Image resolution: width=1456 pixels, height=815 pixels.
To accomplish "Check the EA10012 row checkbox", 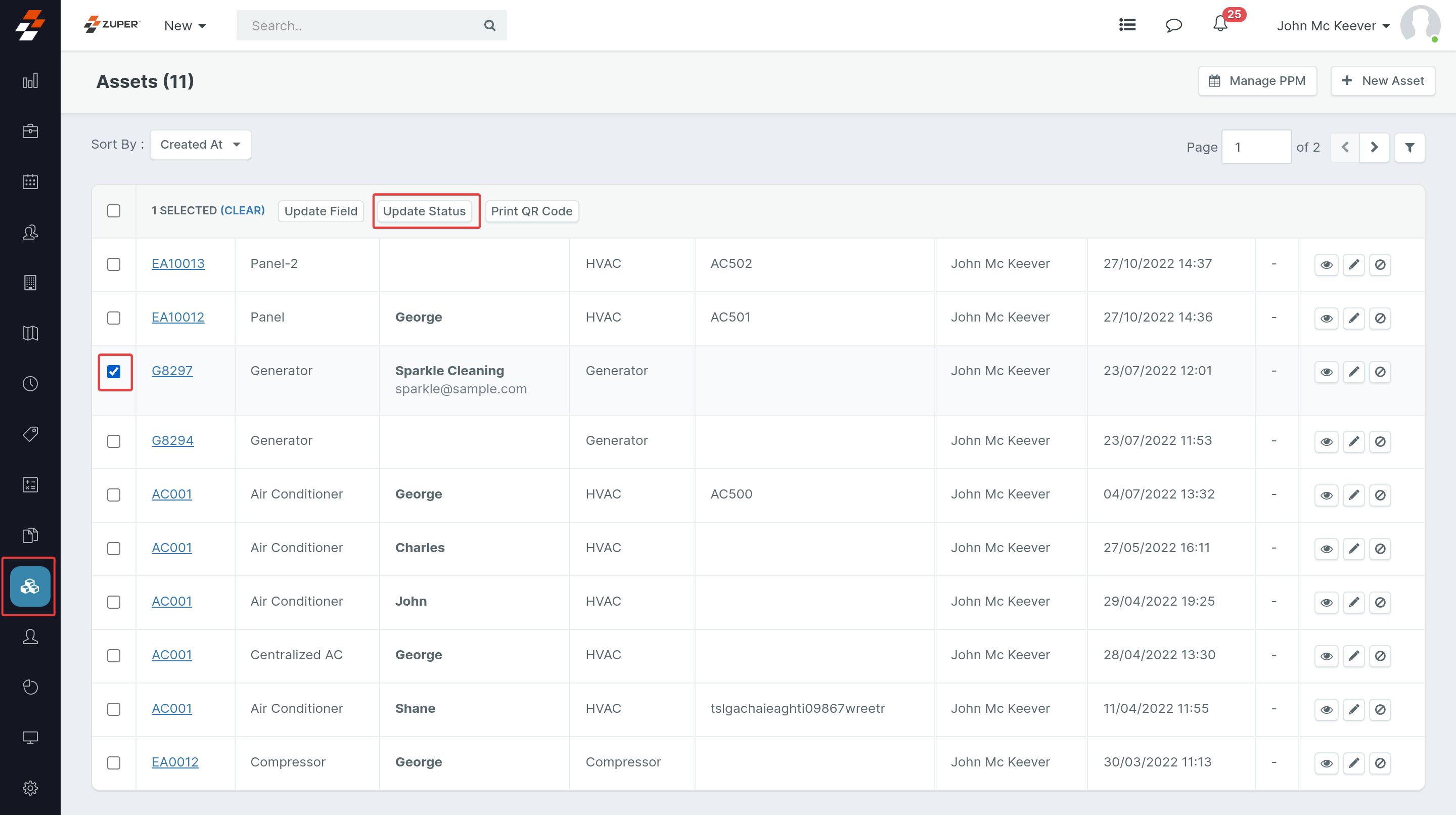I will click(114, 318).
